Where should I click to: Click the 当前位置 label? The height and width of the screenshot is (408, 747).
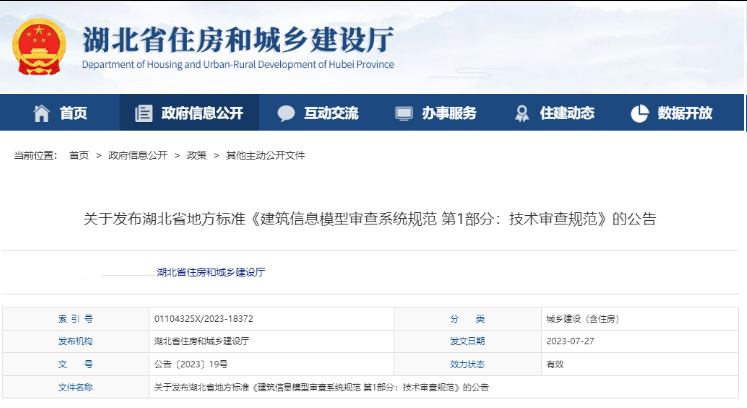[x=36, y=155]
